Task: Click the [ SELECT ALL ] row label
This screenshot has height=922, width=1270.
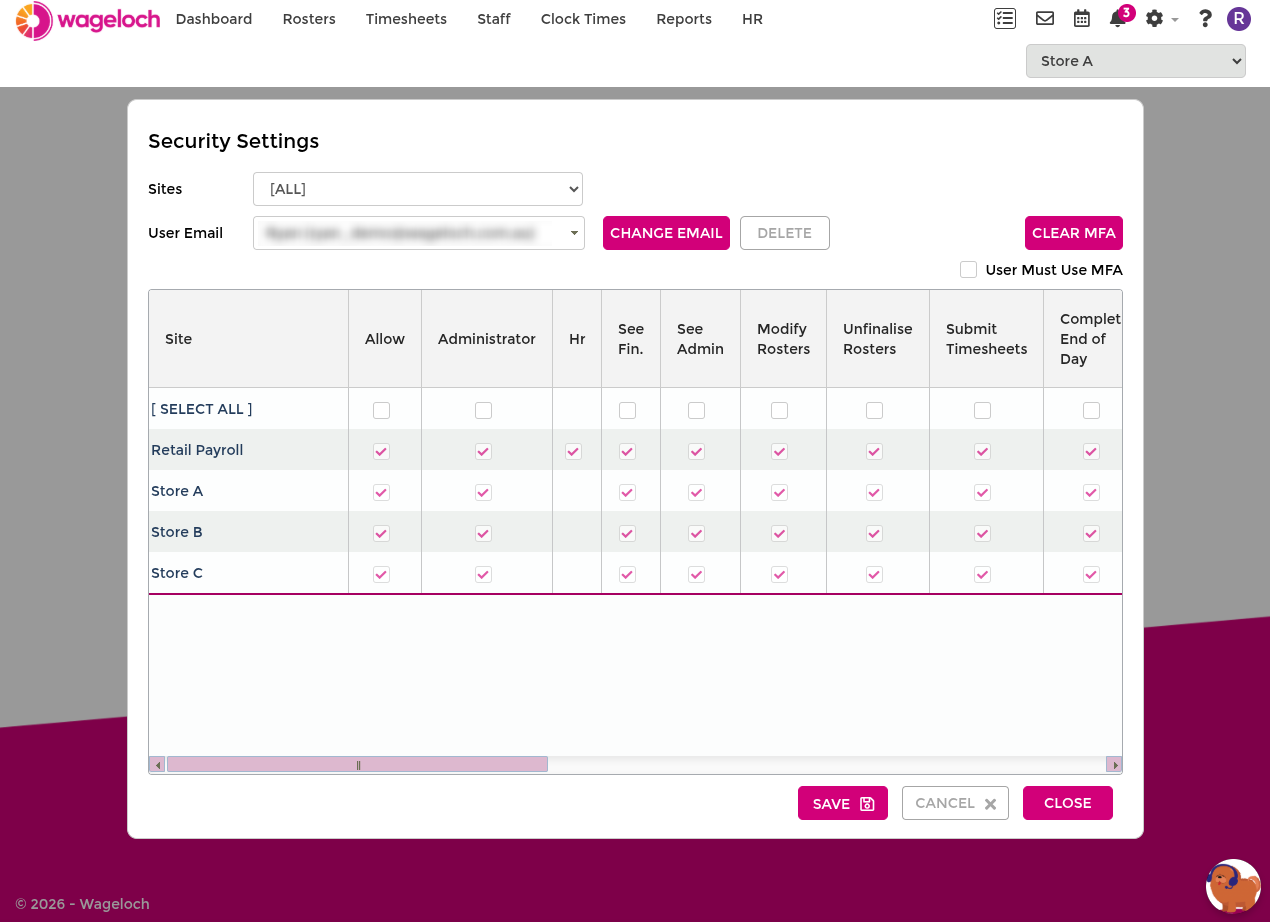Action: [x=201, y=409]
